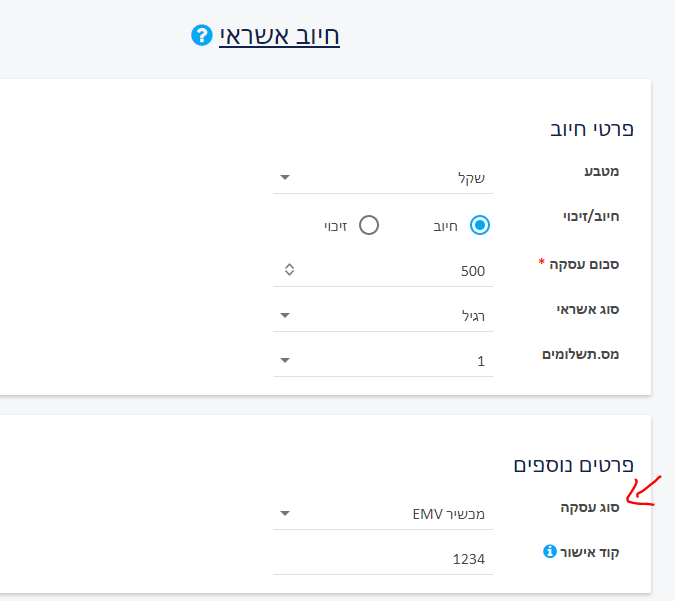Click the סוג עסקה field label

[590, 507]
